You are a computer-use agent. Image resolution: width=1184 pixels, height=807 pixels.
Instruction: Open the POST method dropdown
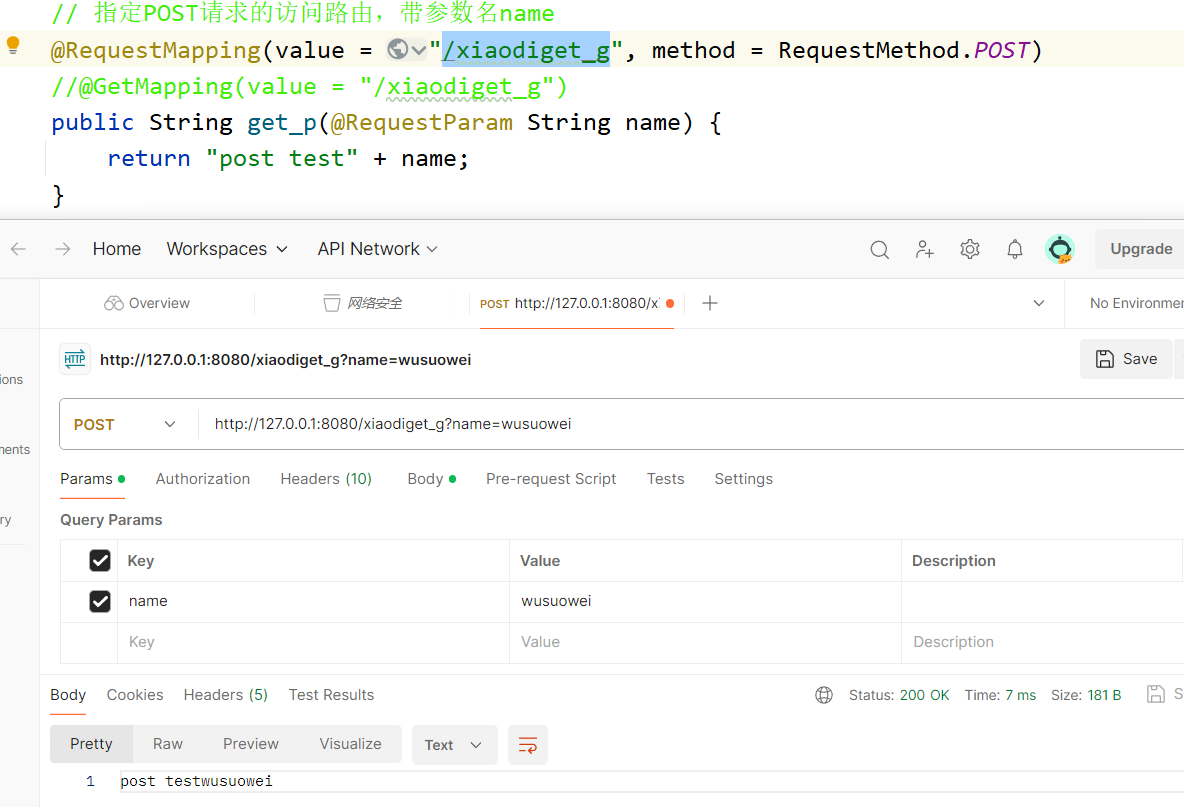(x=126, y=424)
